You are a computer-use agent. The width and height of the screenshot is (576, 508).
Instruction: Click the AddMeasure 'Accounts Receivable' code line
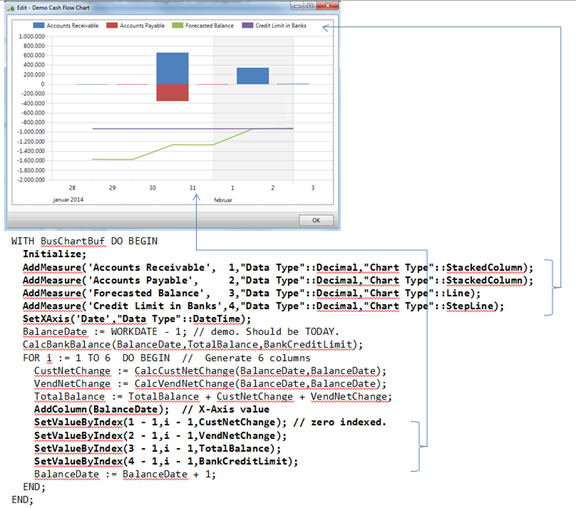(x=278, y=268)
